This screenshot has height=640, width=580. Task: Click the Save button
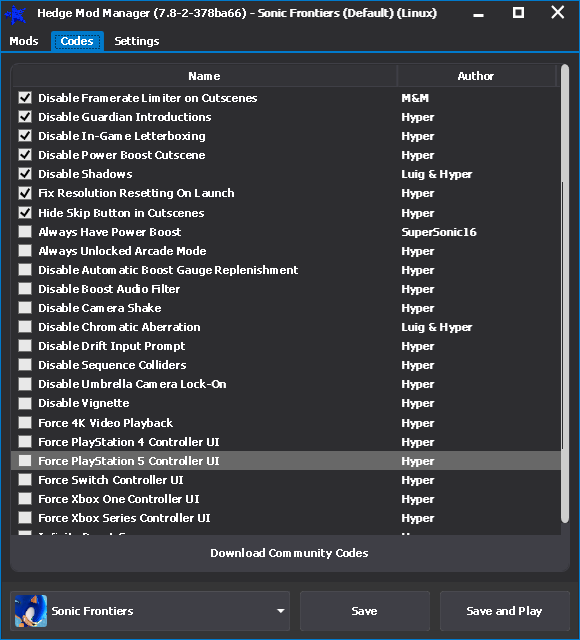tap(364, 611)
